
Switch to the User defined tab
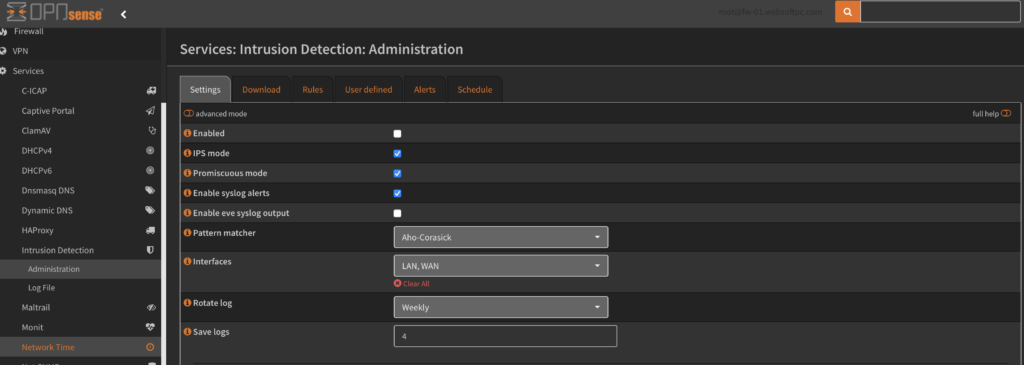click(368, 89)
